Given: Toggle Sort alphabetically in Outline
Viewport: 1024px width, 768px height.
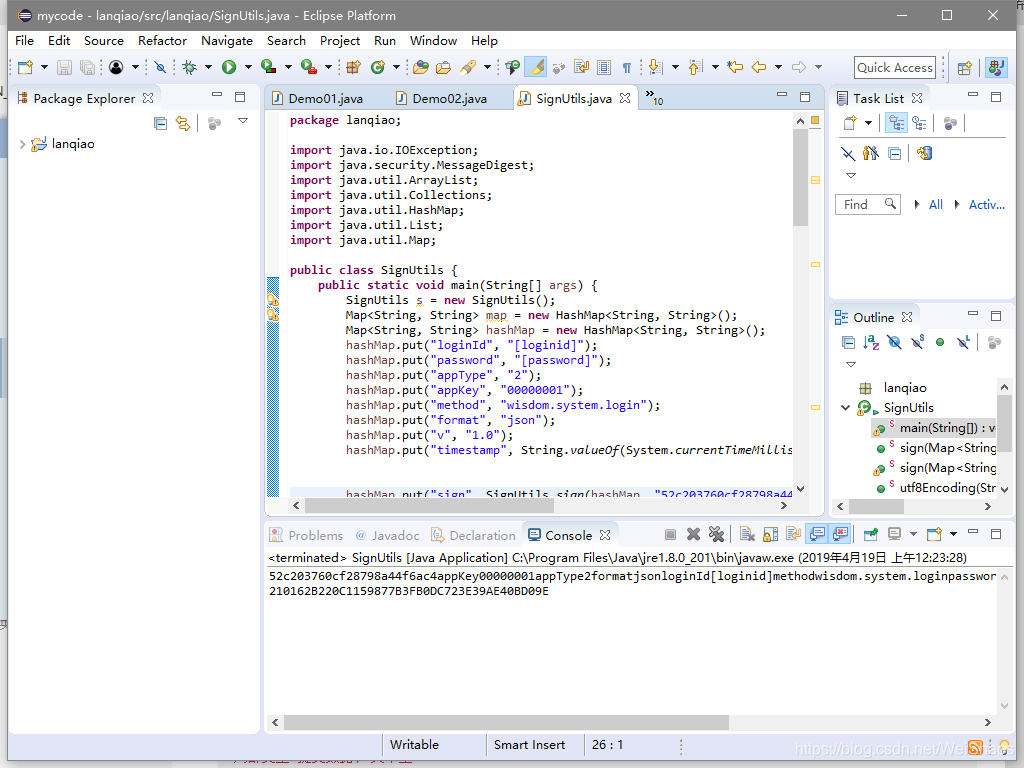Looking at the screenshot, I should point(871,342).
